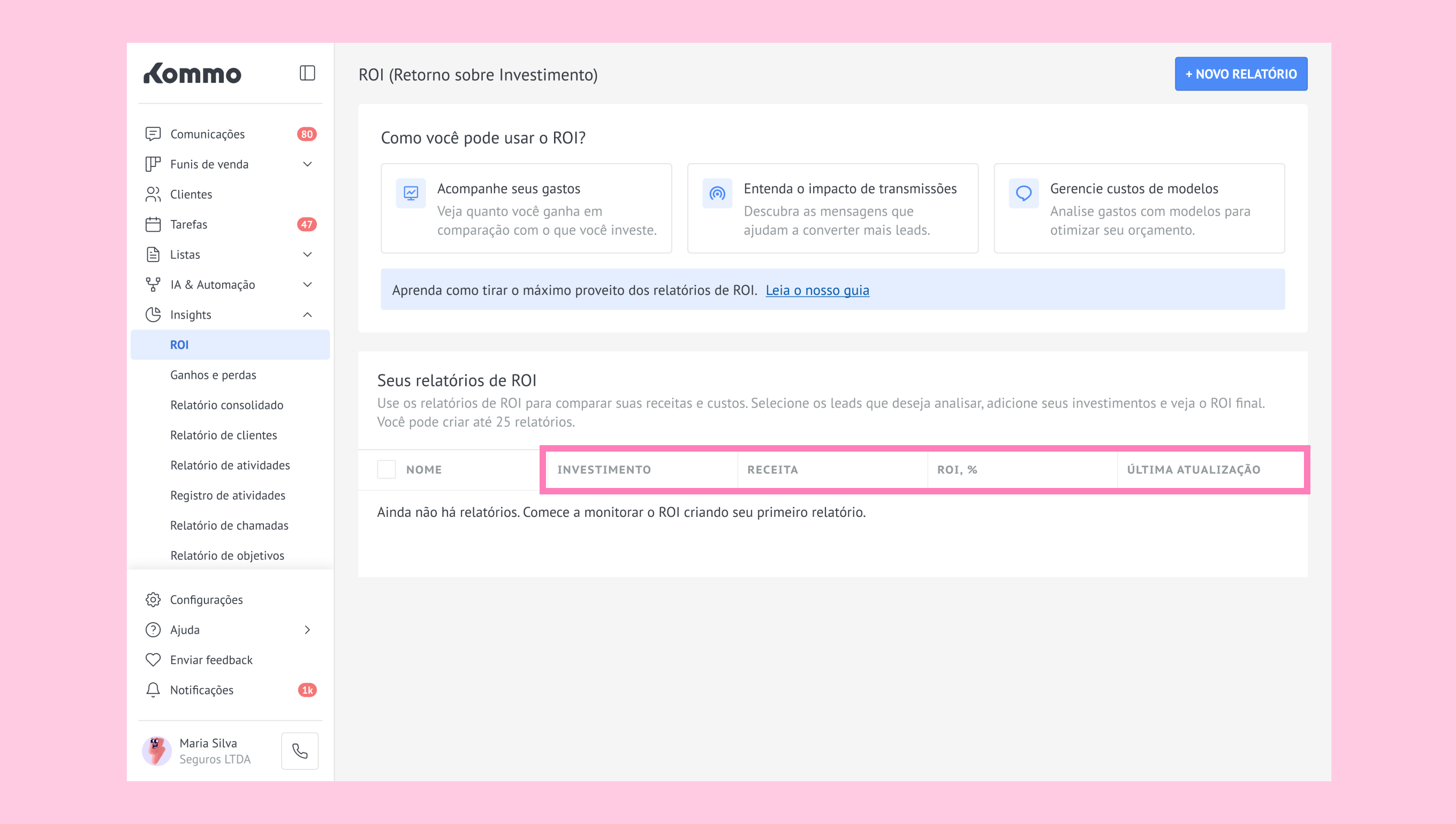Click the Enviar feedback heart icon
This screenshot has width=1456, height=824.
click(153, 659)
